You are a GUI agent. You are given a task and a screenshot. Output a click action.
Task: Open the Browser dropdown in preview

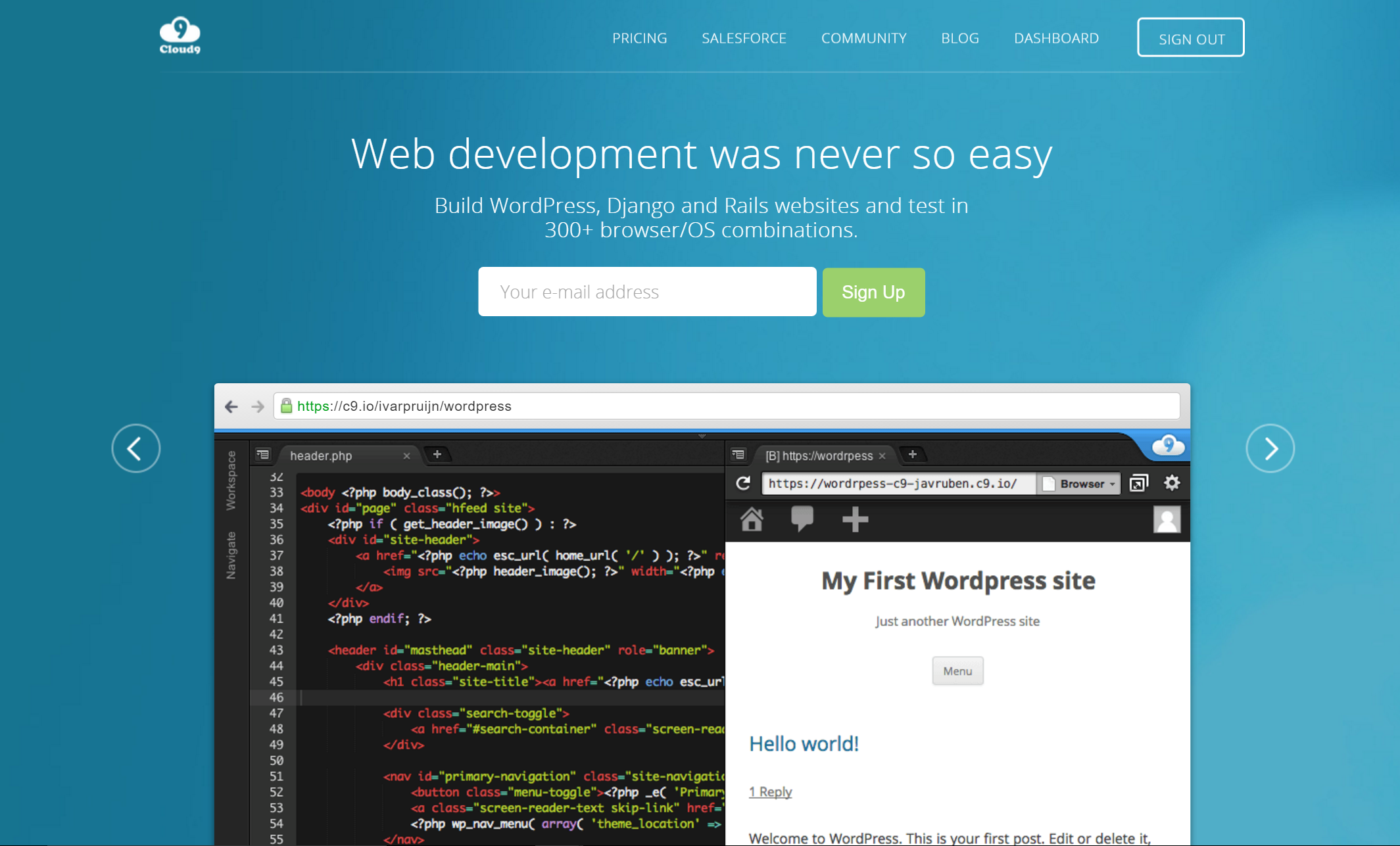1080,484
